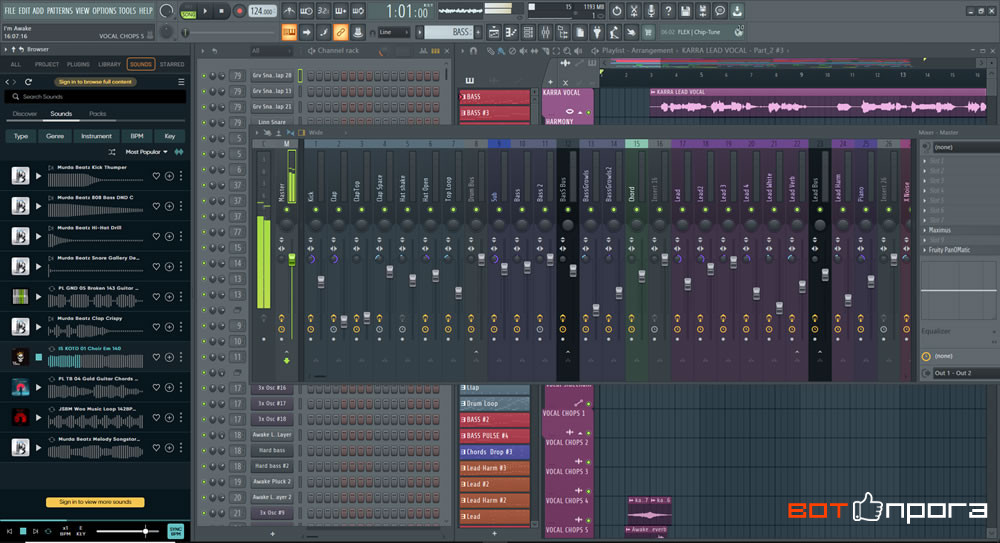
Task: Click Sign in to view more sounds
Action: point(95,502)
